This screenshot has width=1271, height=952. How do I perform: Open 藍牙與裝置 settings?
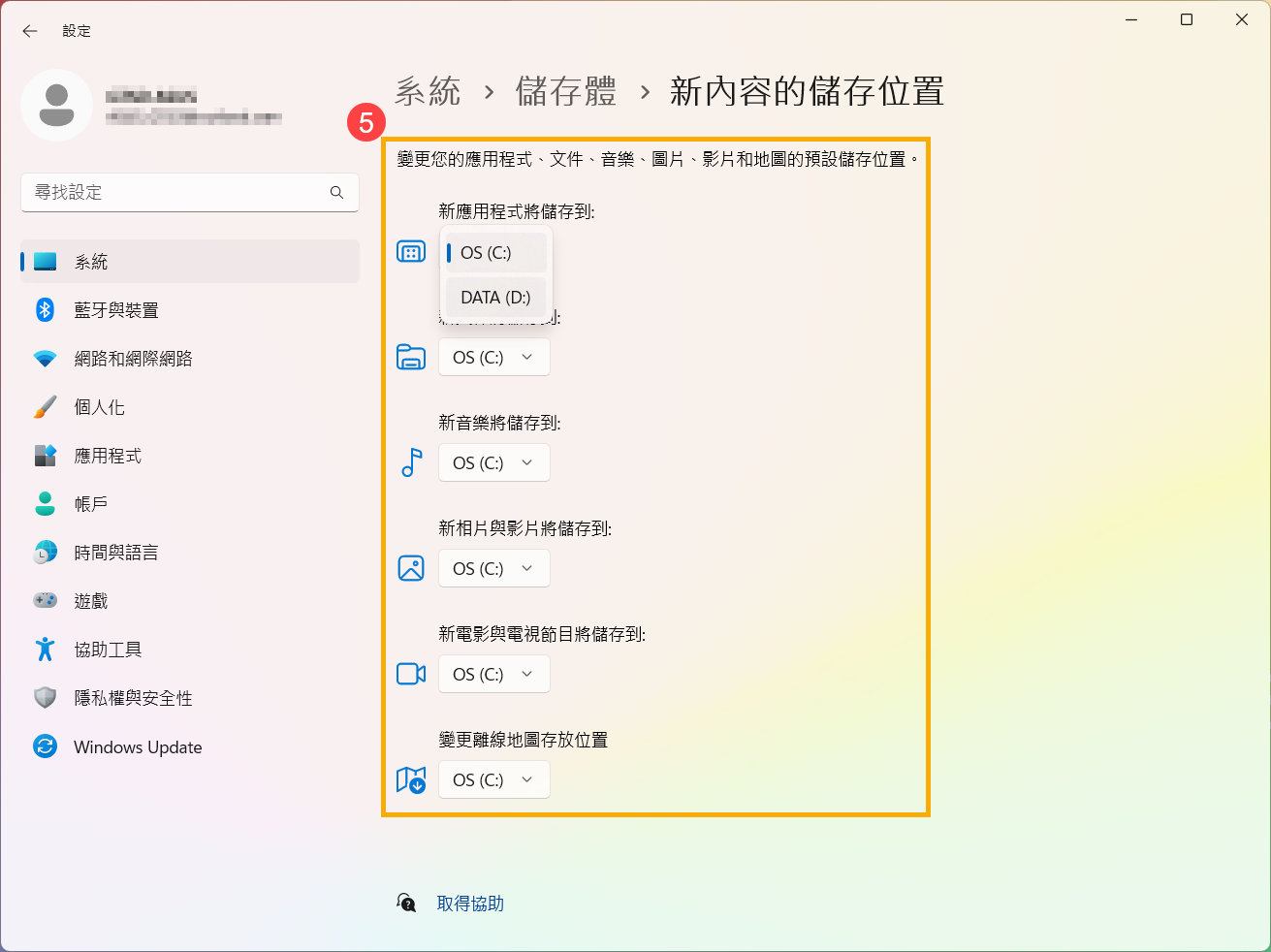(190, 310)
